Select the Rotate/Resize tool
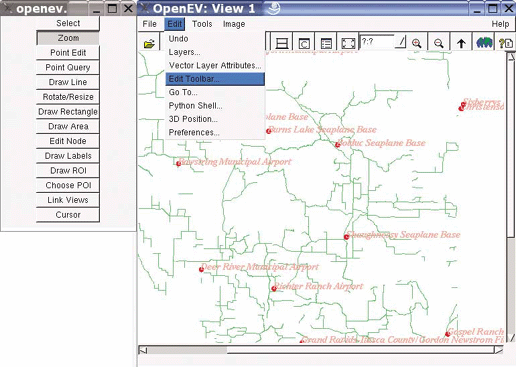 [68, 97]
